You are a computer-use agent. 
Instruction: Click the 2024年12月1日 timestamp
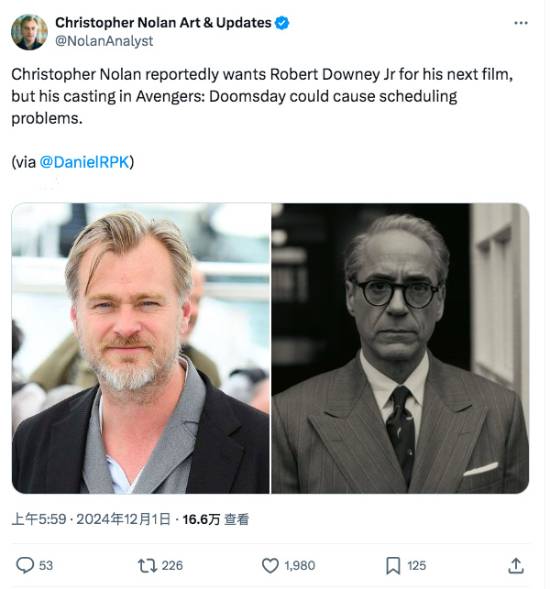click(x=124, y=520)
